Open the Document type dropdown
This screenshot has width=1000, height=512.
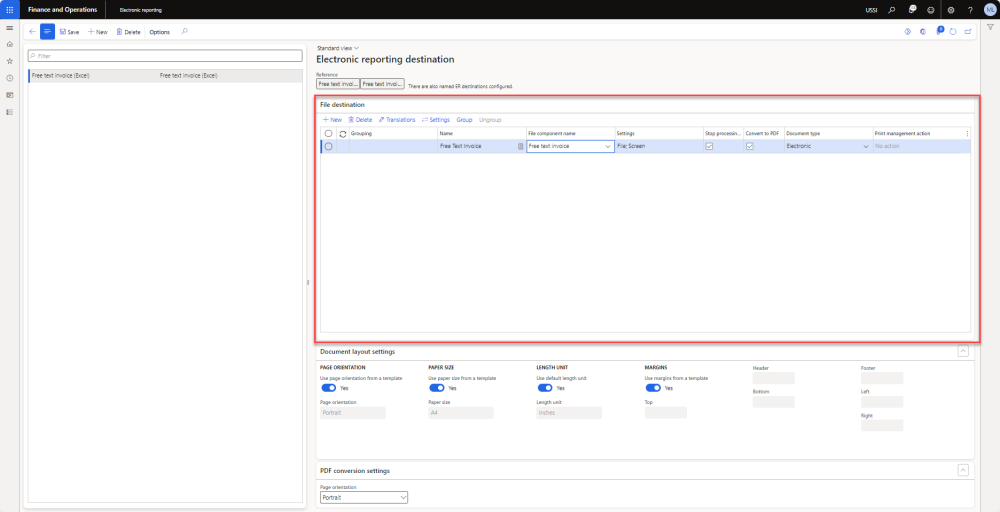[x=866, y=146]
